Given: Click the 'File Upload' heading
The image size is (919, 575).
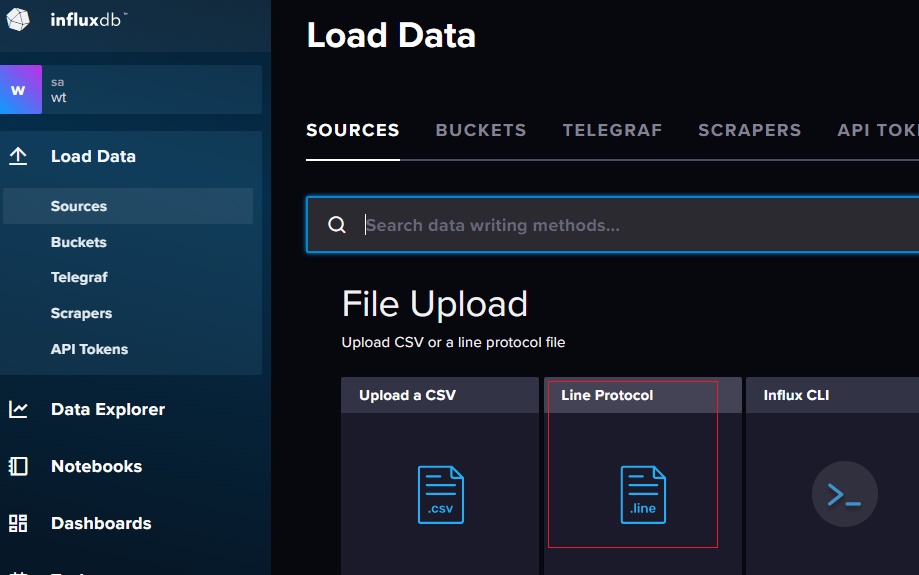Looking at the screenshot, I should [435, 304].
